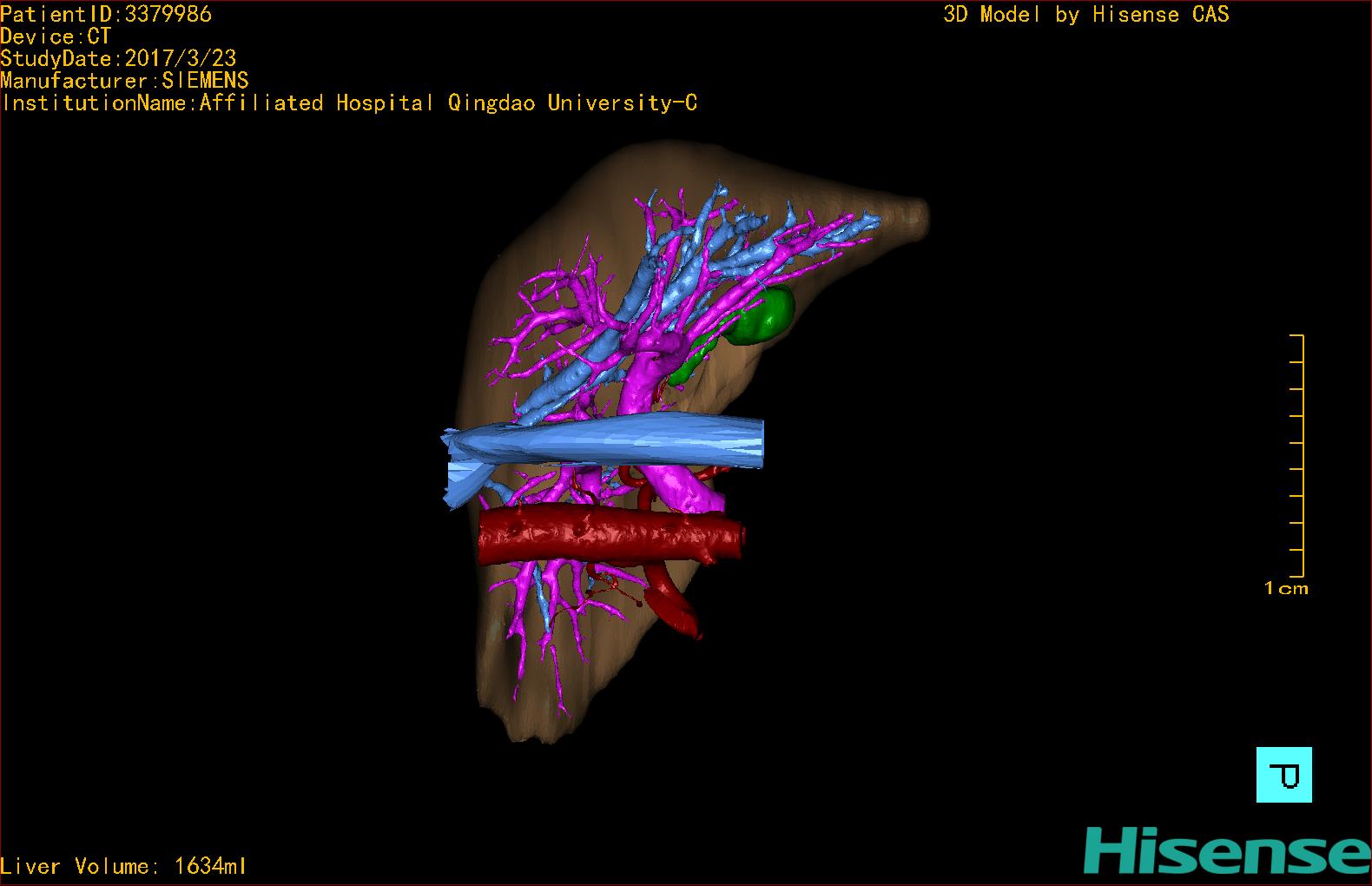Screen dimensions: 1372x886
Task: Click the Liver Volume: 1634ml readout
Action: click(x=123, y=866)
